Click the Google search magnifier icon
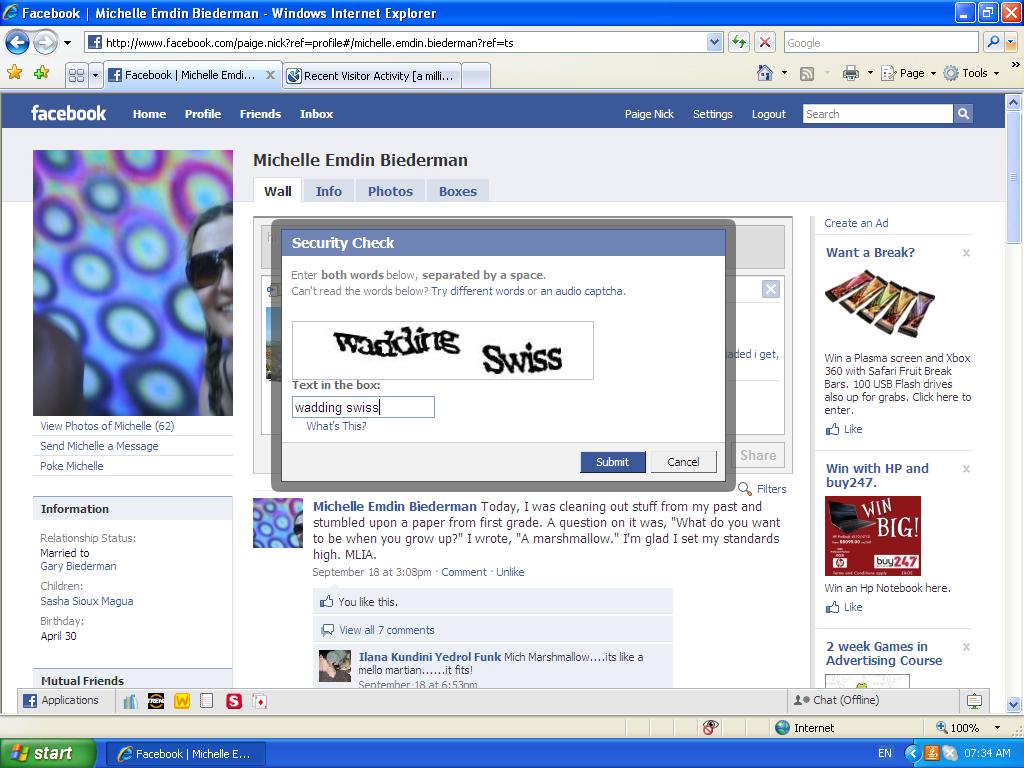The height and width of the screenshot is (768, 1024). (x=993, y=42)
